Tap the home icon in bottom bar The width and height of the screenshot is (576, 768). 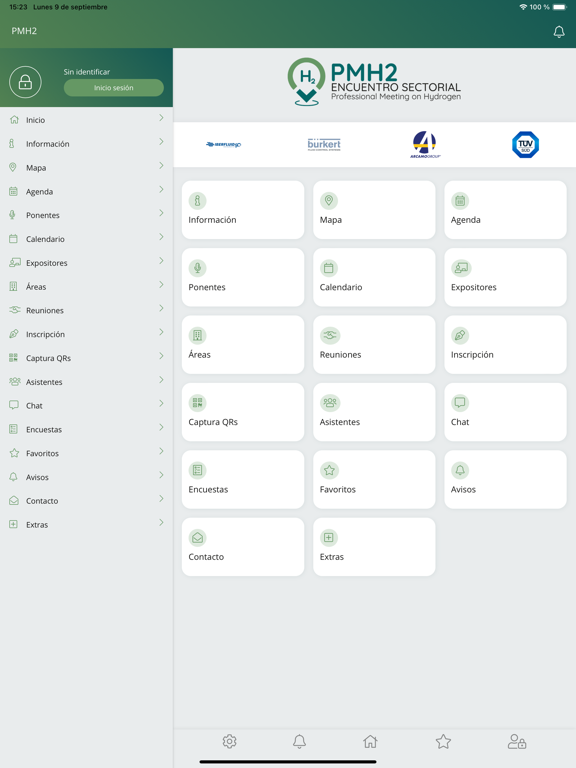coord(370,742)
